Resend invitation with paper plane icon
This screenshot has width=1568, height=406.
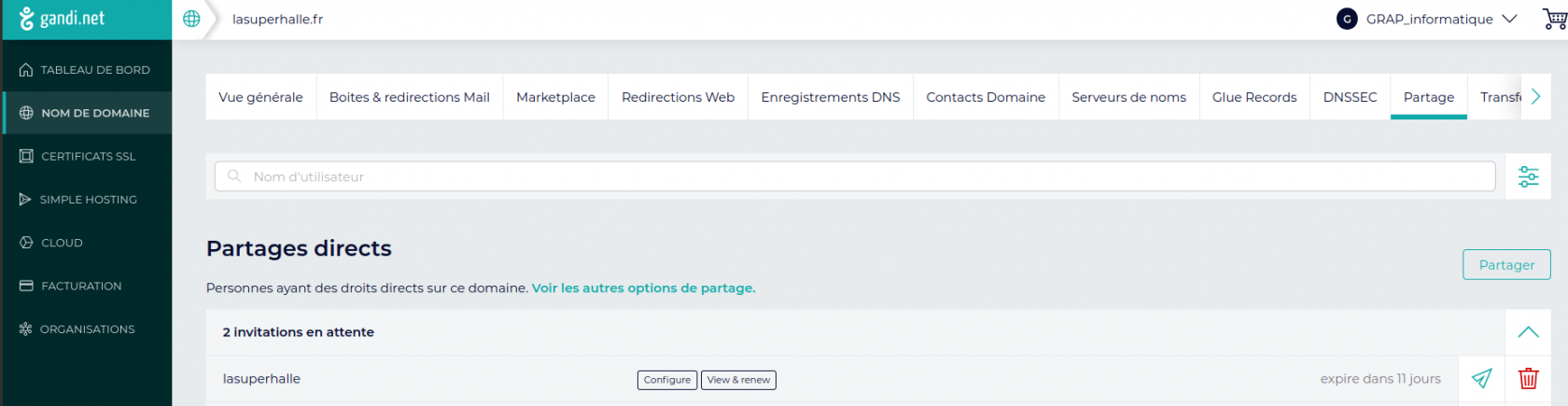pyautogui.click(x=1481, y=379)
